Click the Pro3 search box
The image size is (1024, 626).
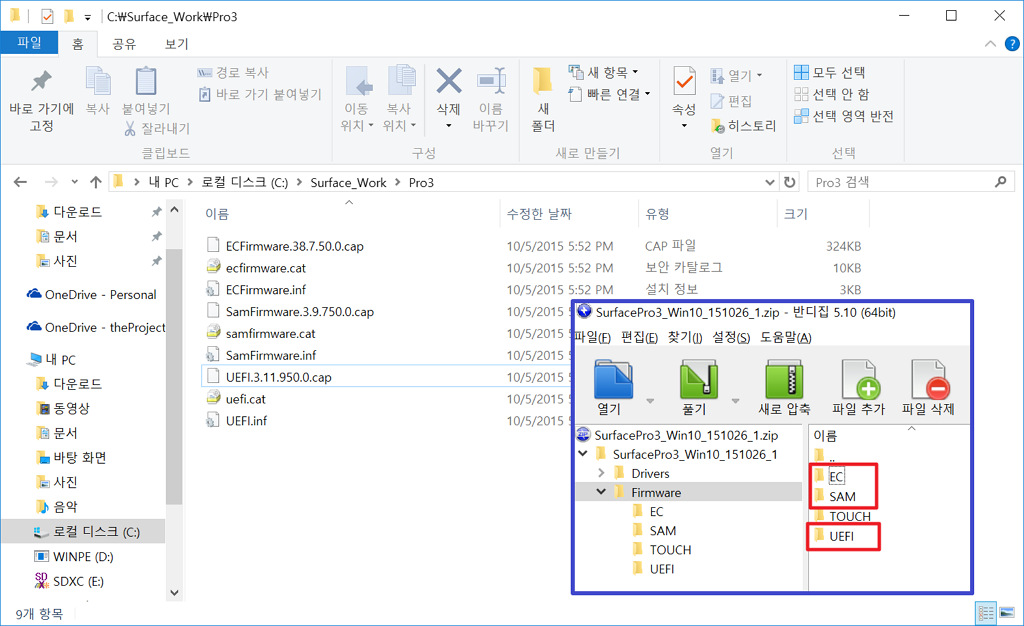911,182
